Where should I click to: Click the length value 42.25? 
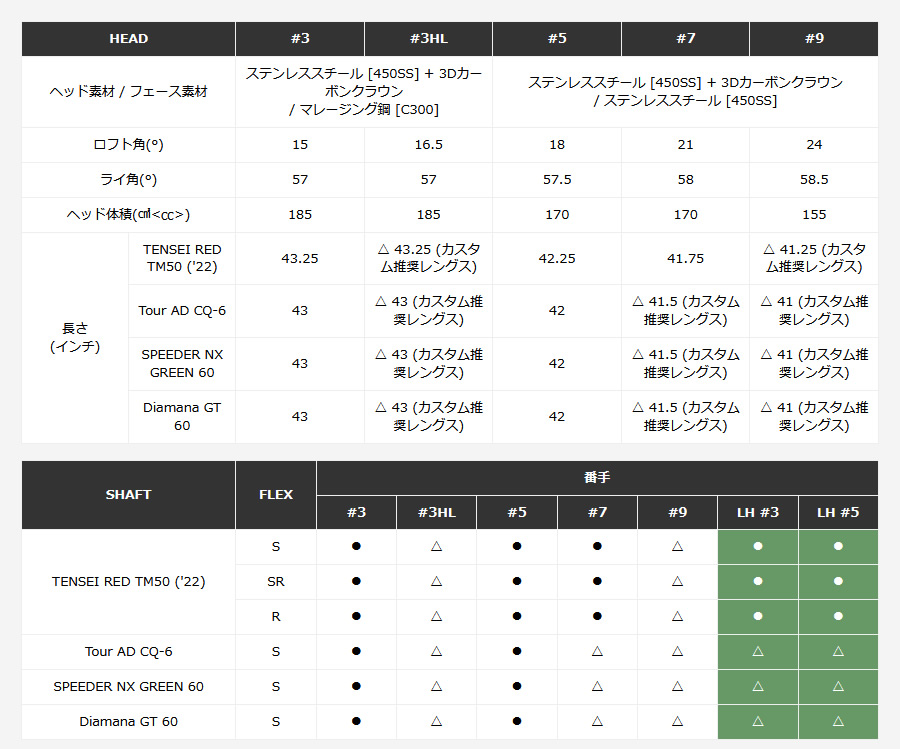(557, 258)
